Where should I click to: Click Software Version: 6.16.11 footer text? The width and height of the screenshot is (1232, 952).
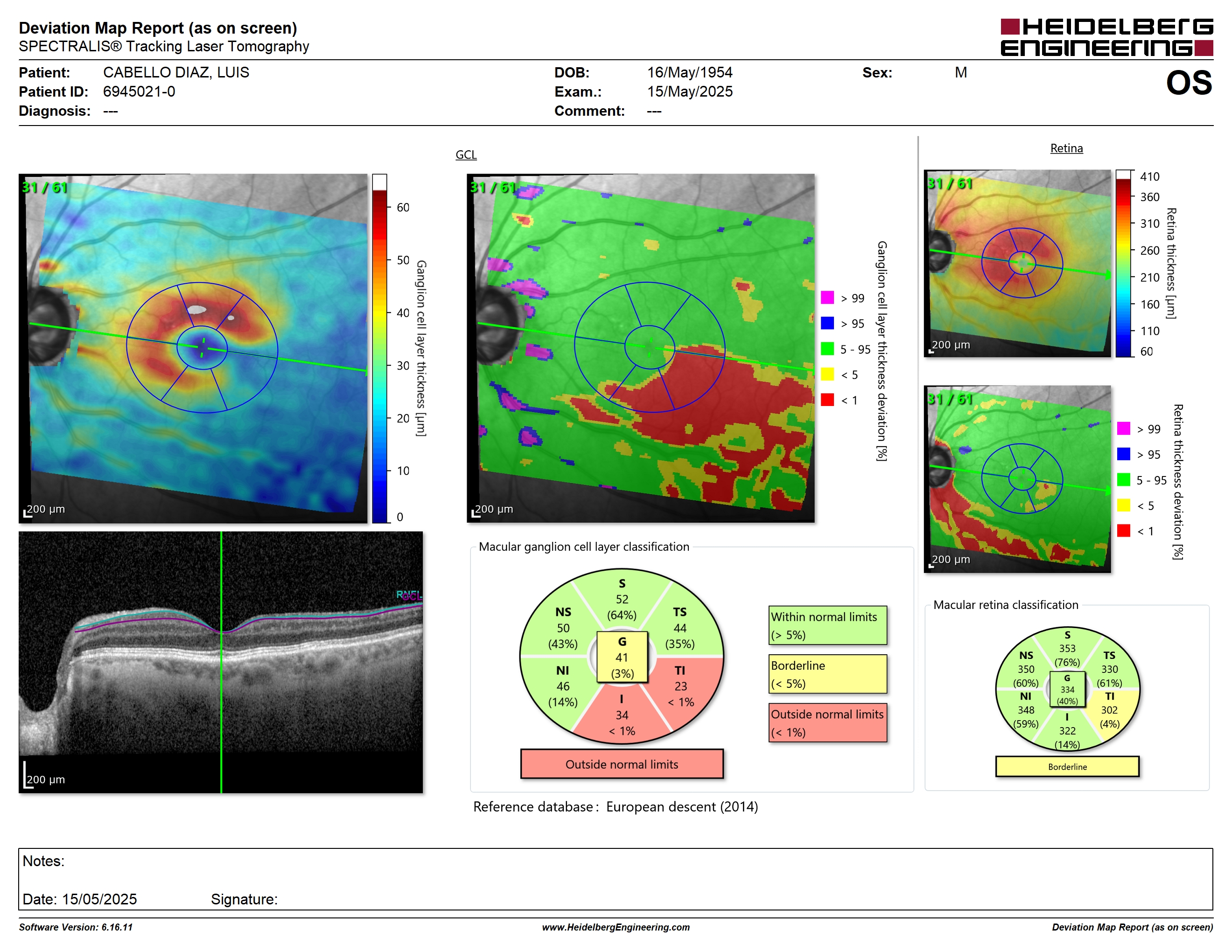(76, 927)
